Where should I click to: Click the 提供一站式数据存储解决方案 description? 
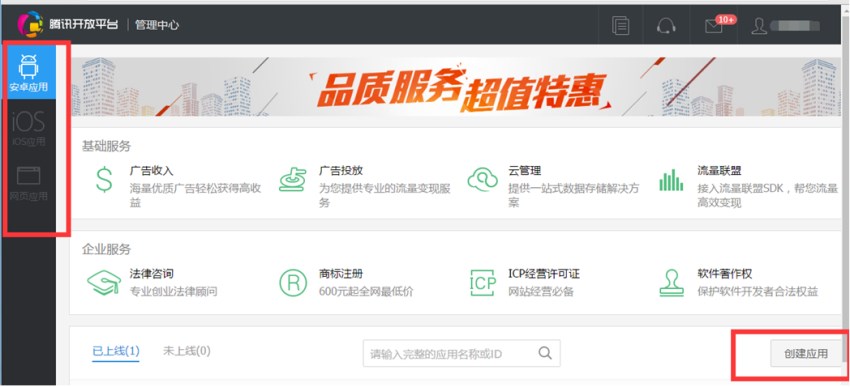click(x=573, y=195)
